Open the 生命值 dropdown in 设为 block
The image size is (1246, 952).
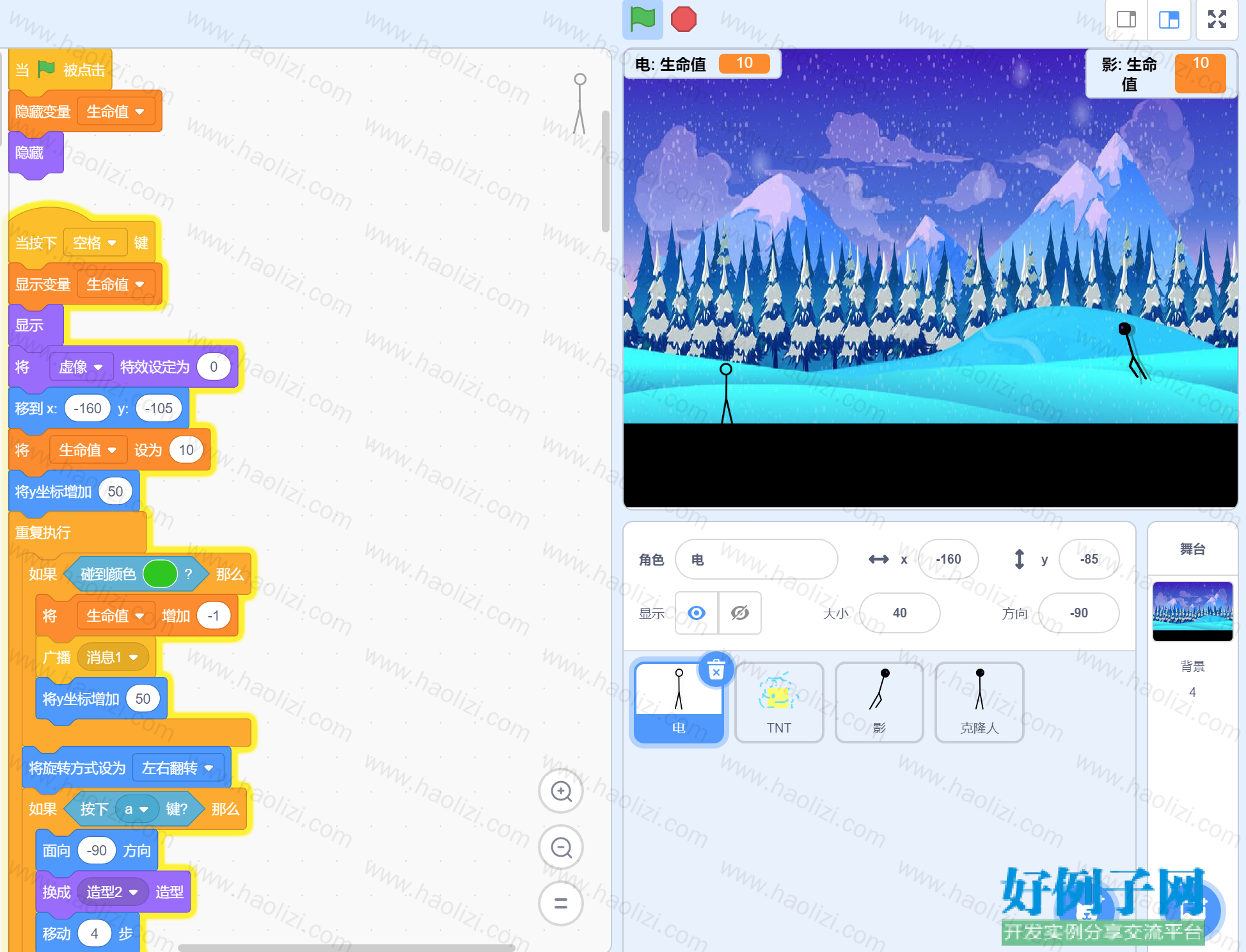88,450
